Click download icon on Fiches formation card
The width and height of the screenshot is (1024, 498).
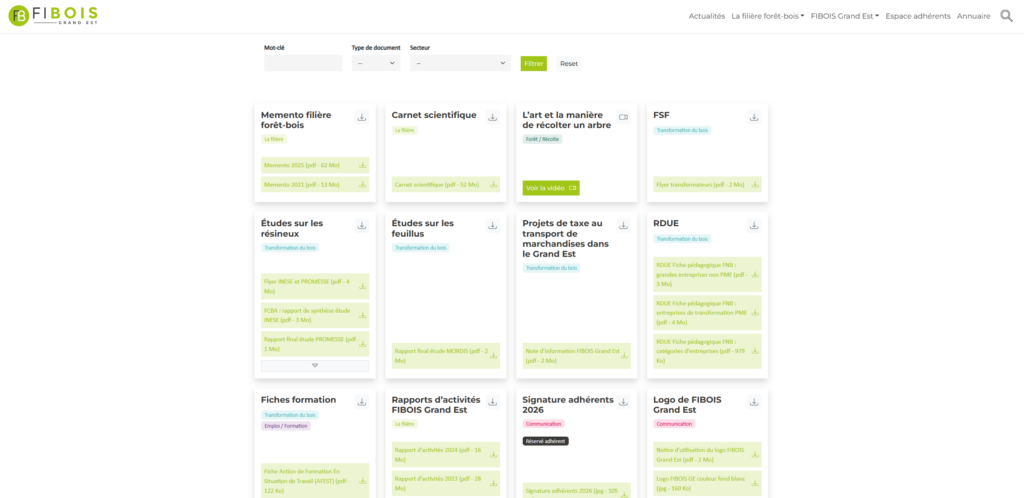[x=362, y=402]
